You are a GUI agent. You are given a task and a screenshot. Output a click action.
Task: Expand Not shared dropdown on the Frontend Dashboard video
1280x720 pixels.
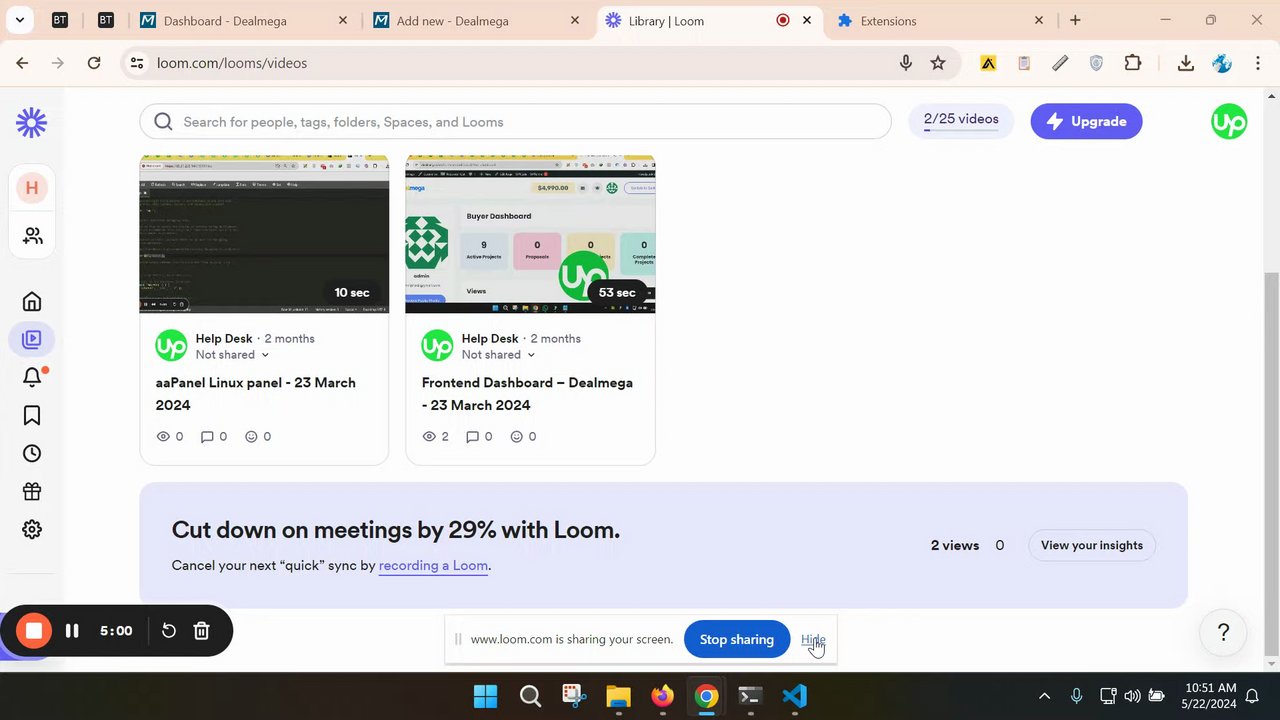tap(499, 355)
